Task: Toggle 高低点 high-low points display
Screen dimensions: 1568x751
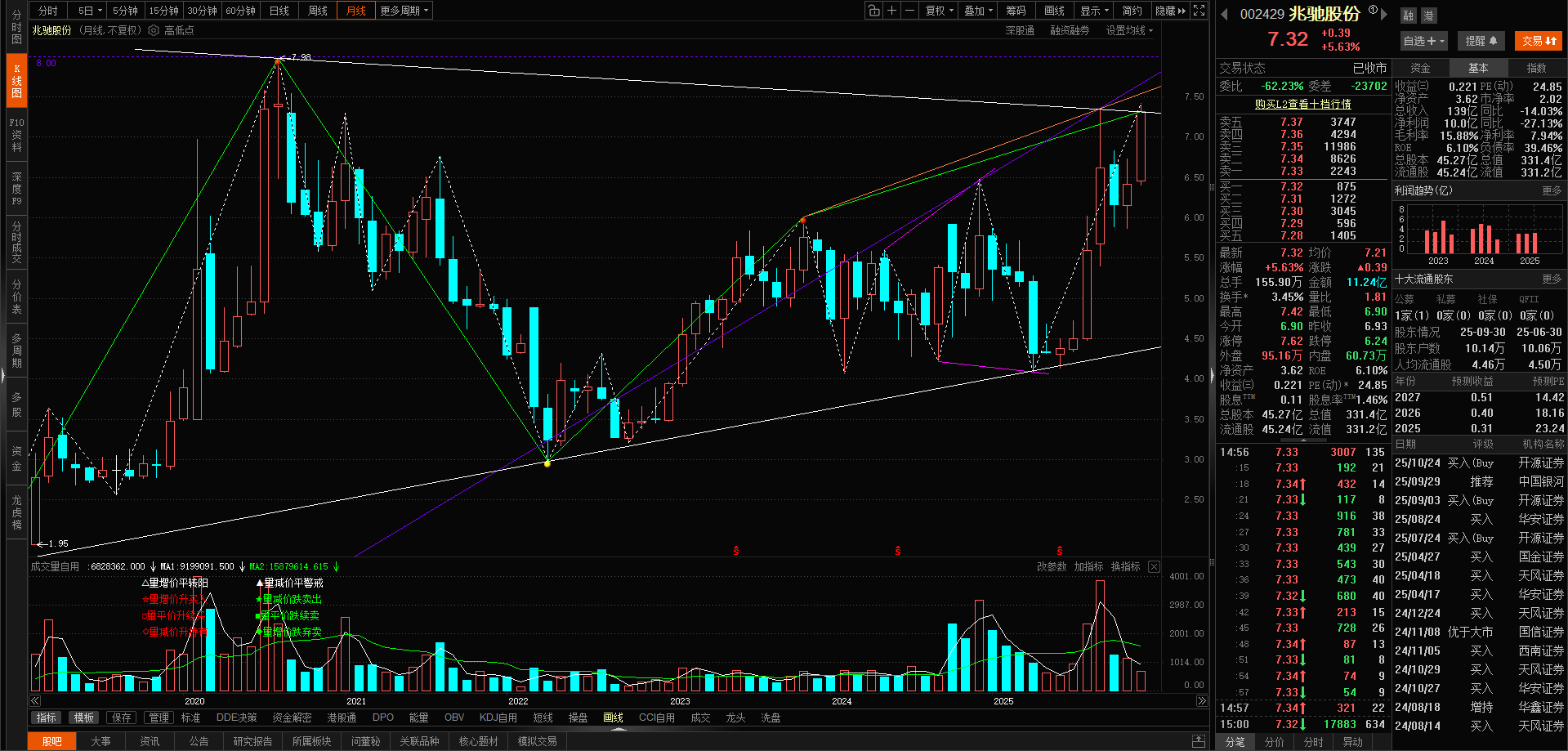Action: coord(179,30)
